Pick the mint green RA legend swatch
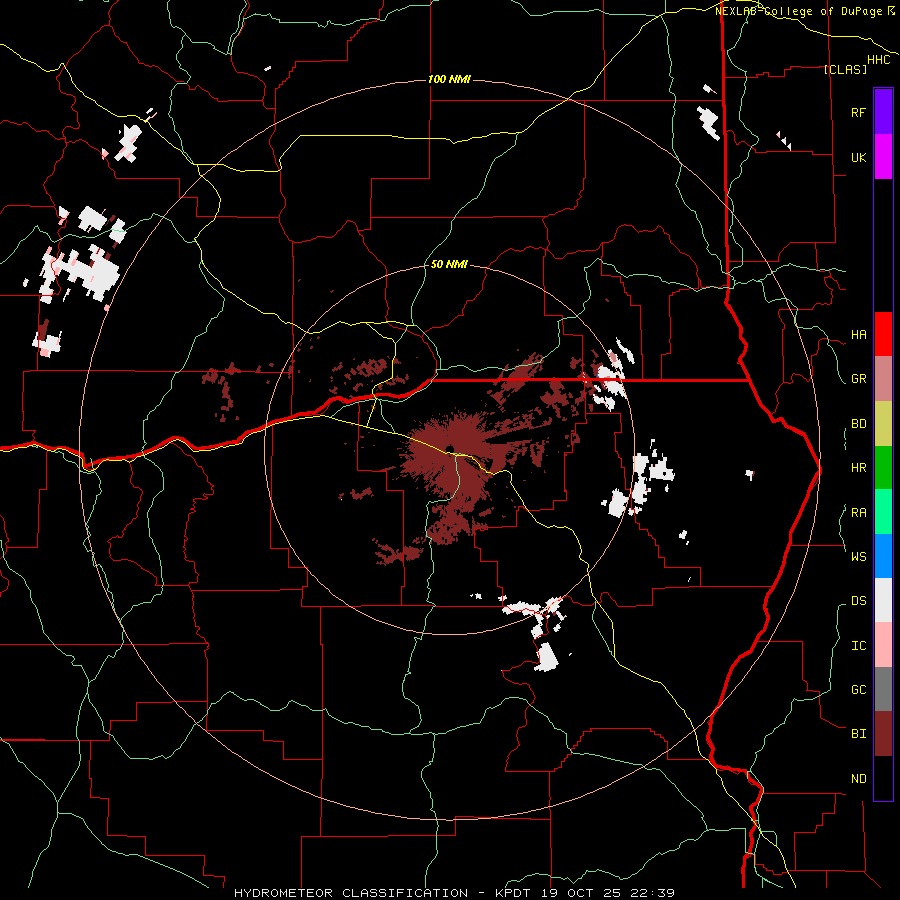Screen dimensions: 900x900 (883, 511)
